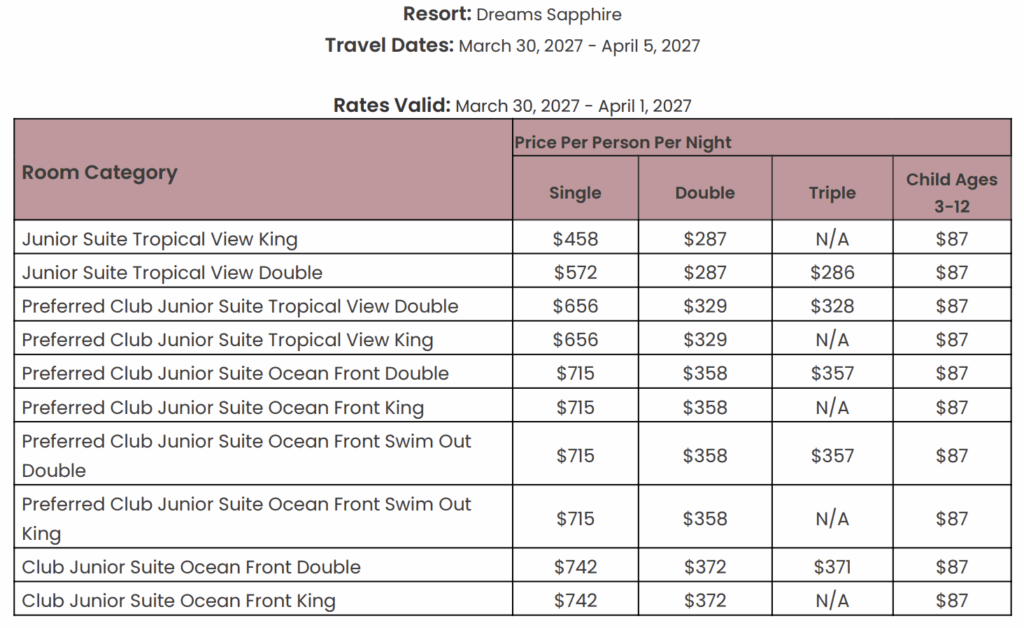Viewport: 1024px width, 628px height.
Task: Click the Travel Dates line
Action: [x=512, y=46]
